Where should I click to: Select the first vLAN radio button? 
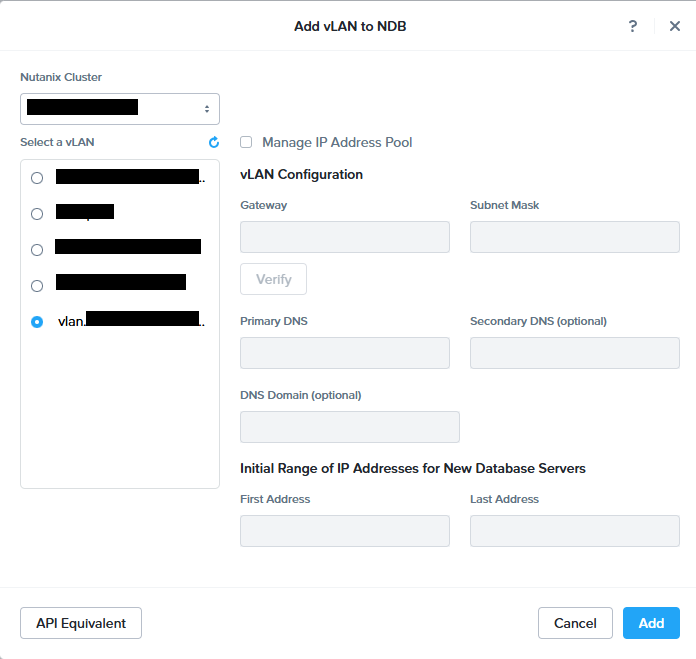pyautogui.click(x=37, y=178)
